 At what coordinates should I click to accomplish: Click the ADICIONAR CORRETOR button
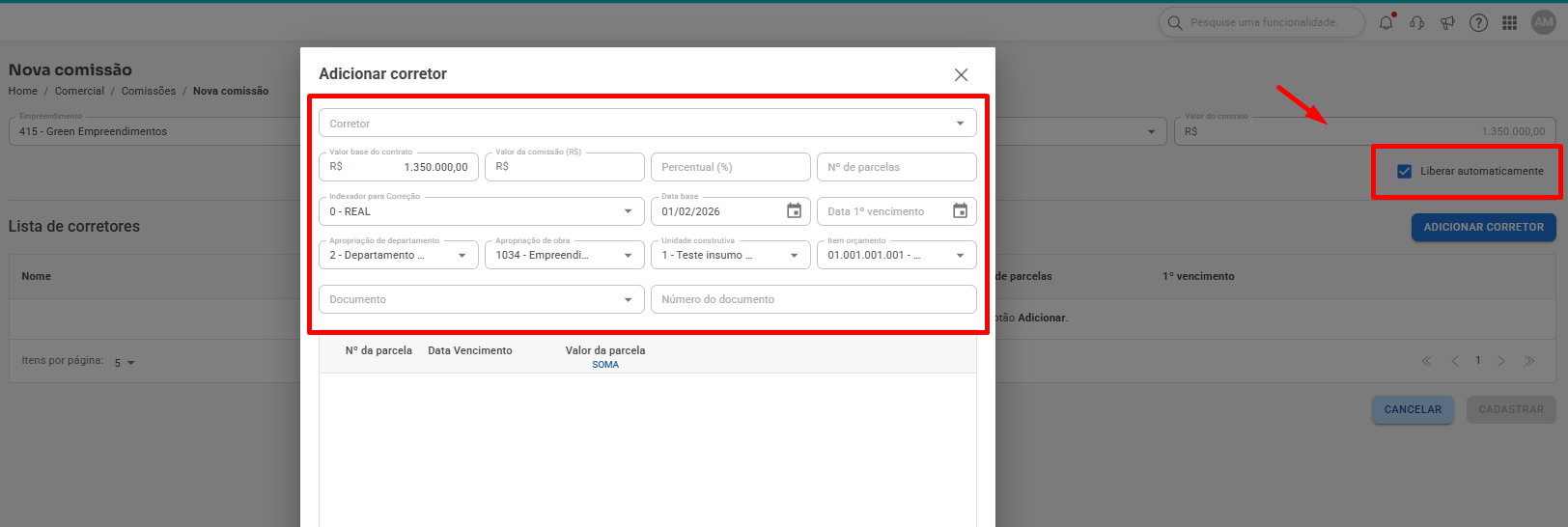pyautogui.click(x=1484, y=227)
